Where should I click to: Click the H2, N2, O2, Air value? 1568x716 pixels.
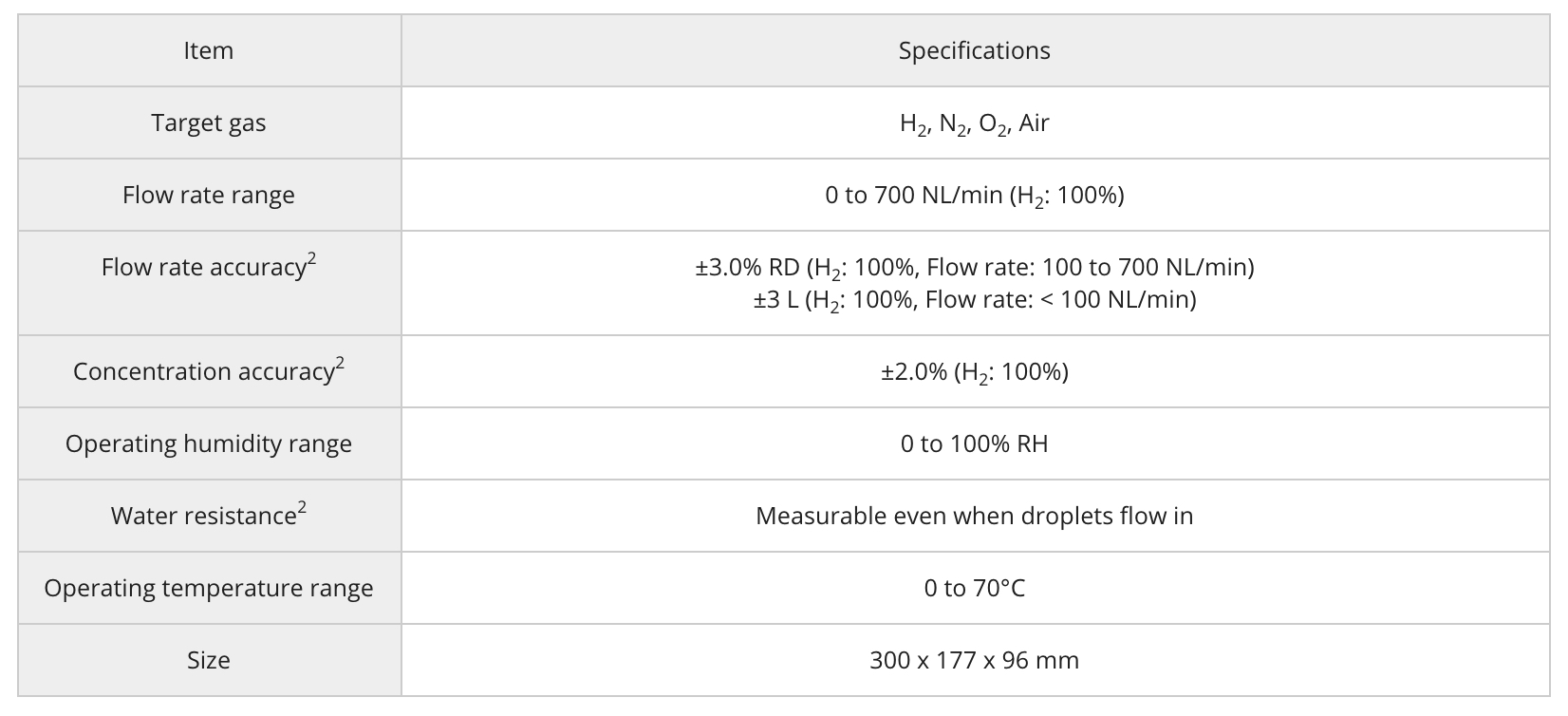[974, 123]
